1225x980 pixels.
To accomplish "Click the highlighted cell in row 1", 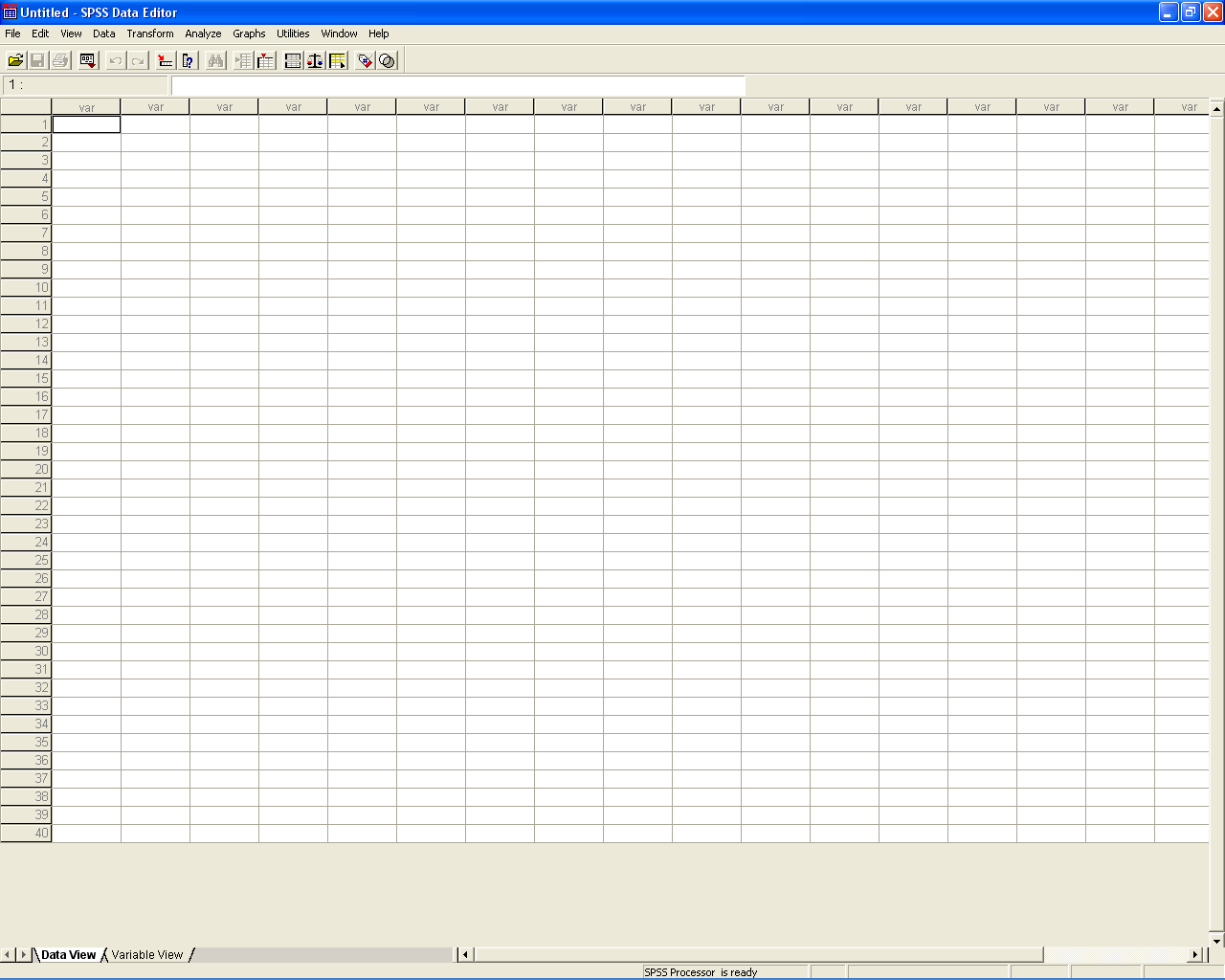I will tap(86, 124).
